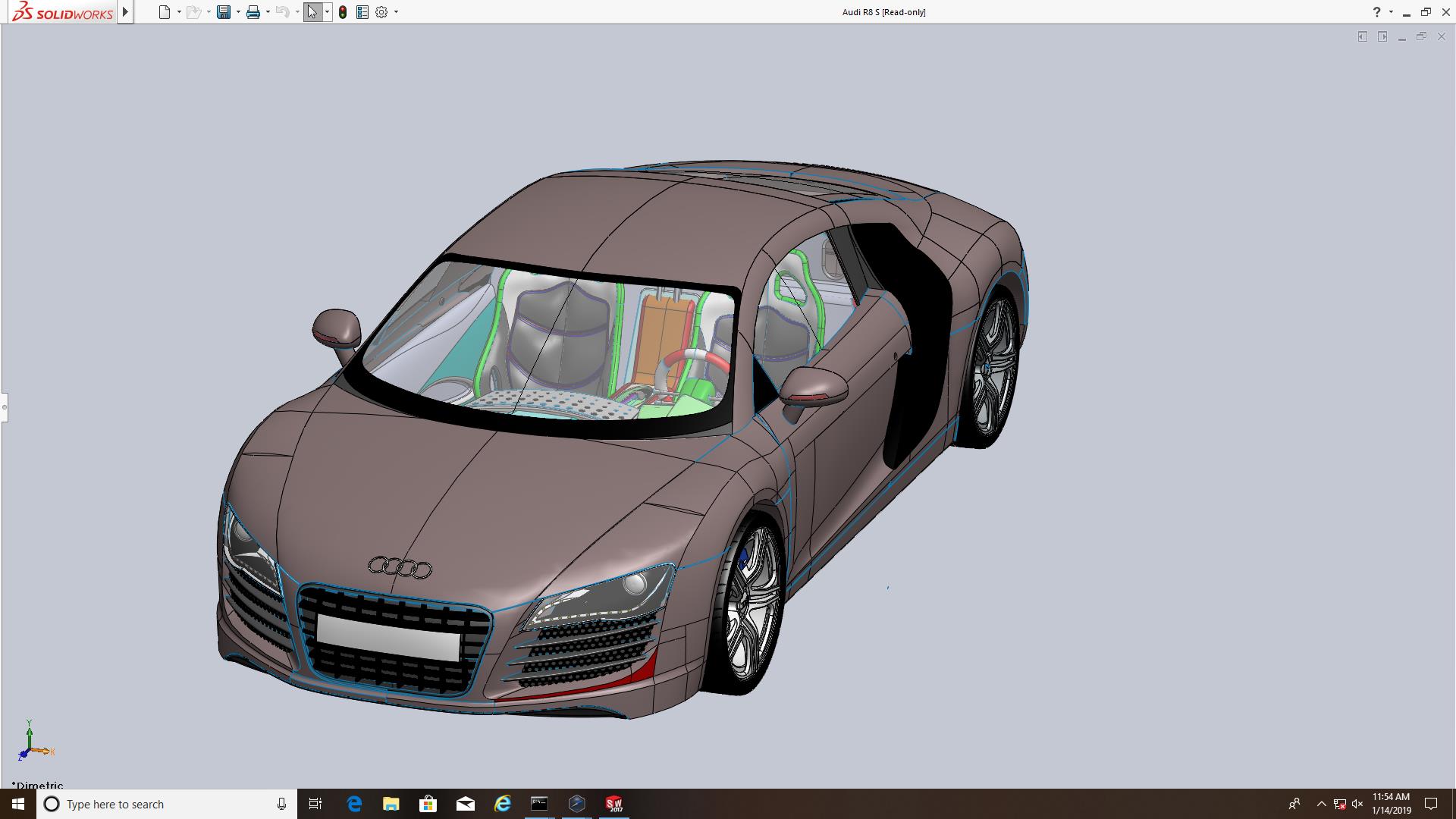Click the Rebuild traffic light icon

click(343, 12)
